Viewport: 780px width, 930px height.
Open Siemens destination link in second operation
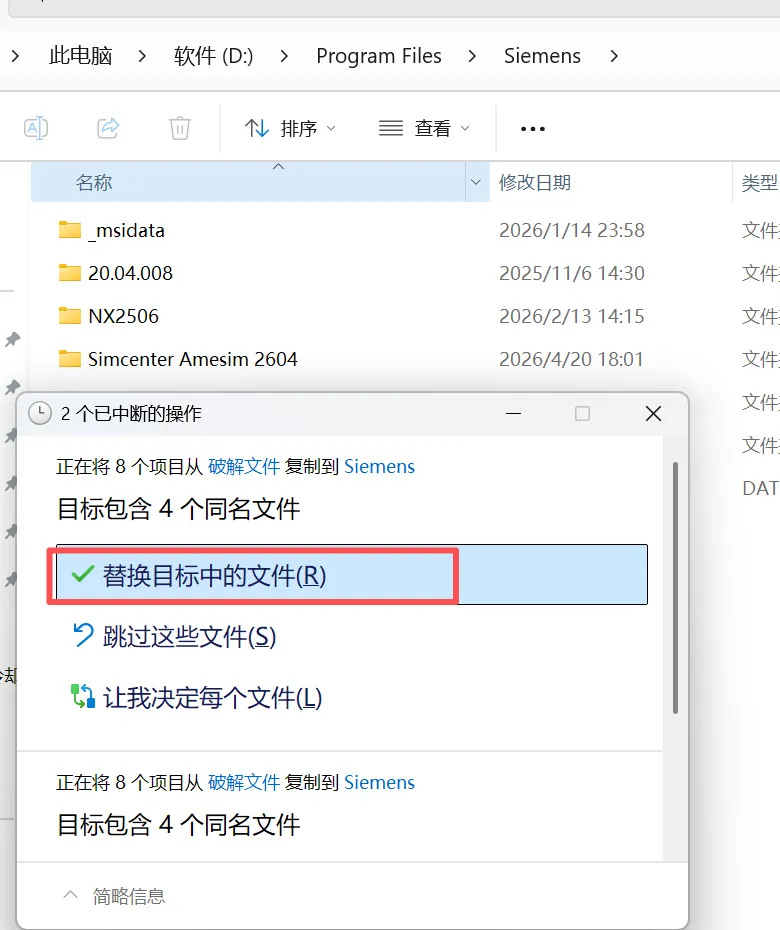tap(379, 783)
